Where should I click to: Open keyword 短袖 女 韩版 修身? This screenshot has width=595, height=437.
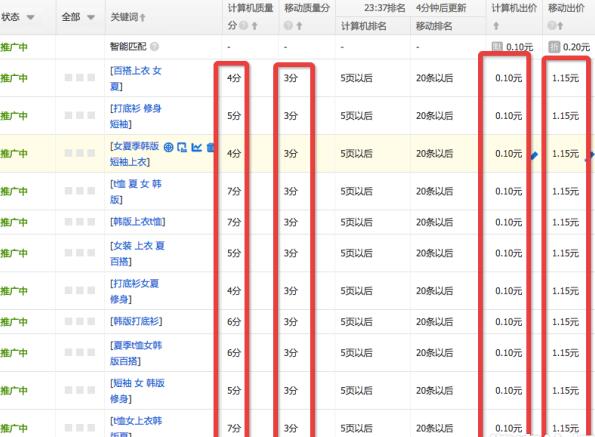tap(137, 391)
